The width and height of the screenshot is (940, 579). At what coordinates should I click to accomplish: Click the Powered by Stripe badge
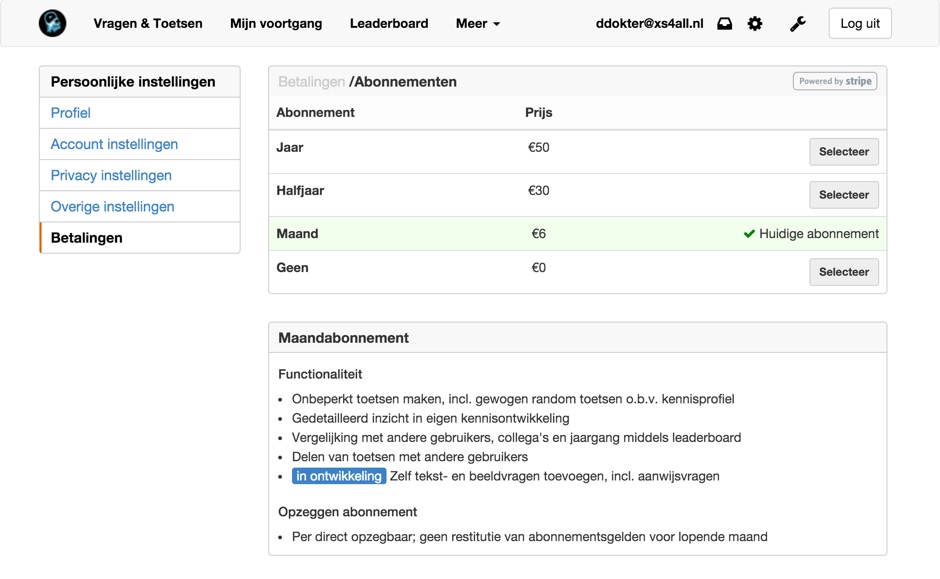click(835, 81)
